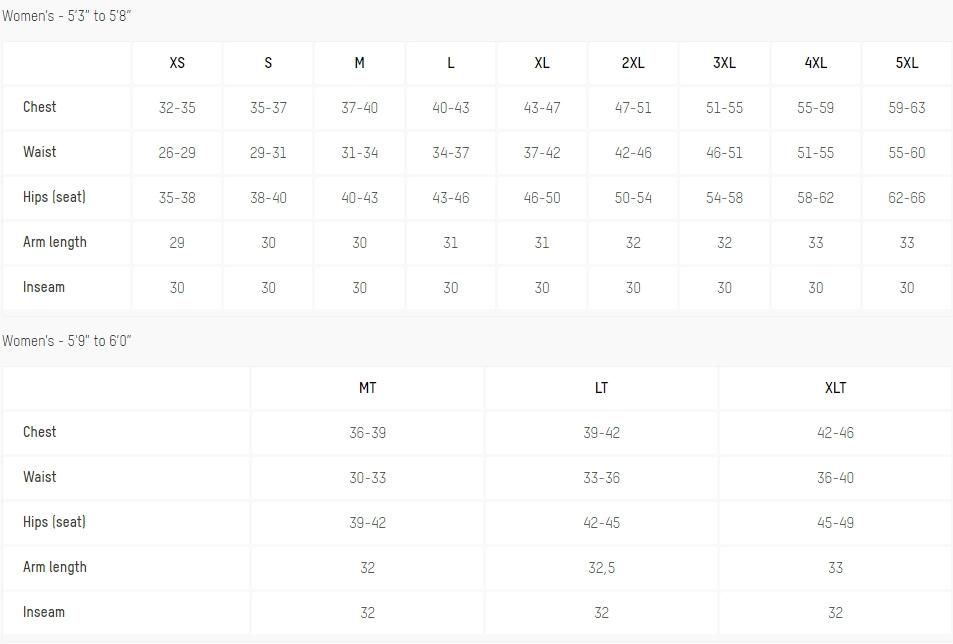Image resolution: width=953 pixels, height=644 pixels.
Task: Select the 50-54 hips cell for 2XL
Action: click(x=633, y=197)
